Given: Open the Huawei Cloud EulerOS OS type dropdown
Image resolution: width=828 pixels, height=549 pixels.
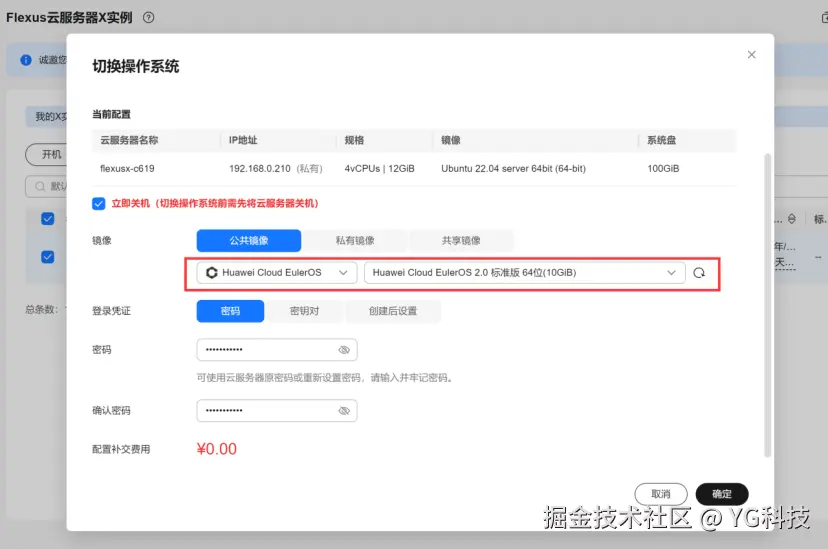Looking at the screenshot, I should (277, 273).
